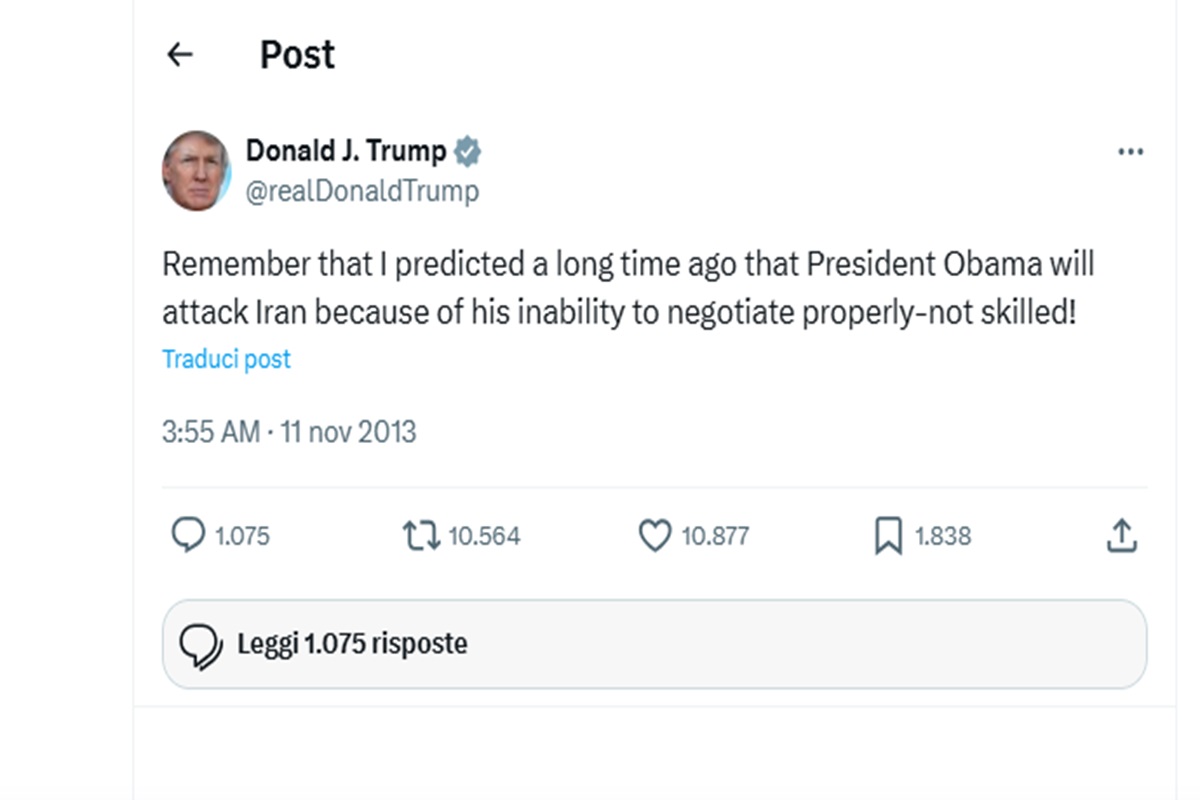Open the three-dot more options menu
The width and height of the screenshot is (1200, 800).
coord(1130,152)
